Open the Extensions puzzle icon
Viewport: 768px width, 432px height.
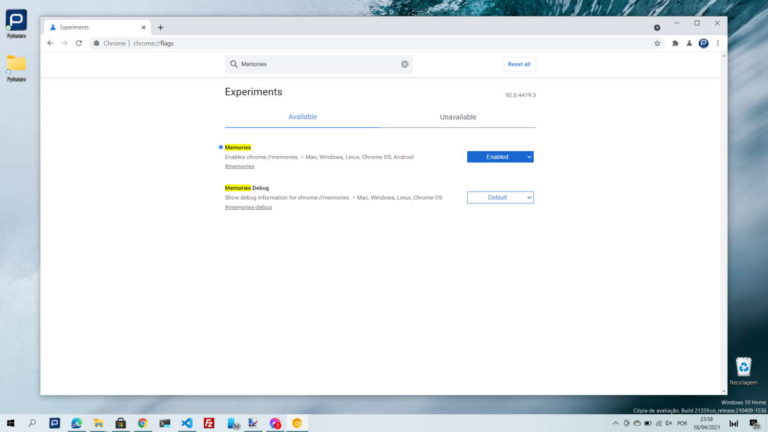(x=675, y=43)
